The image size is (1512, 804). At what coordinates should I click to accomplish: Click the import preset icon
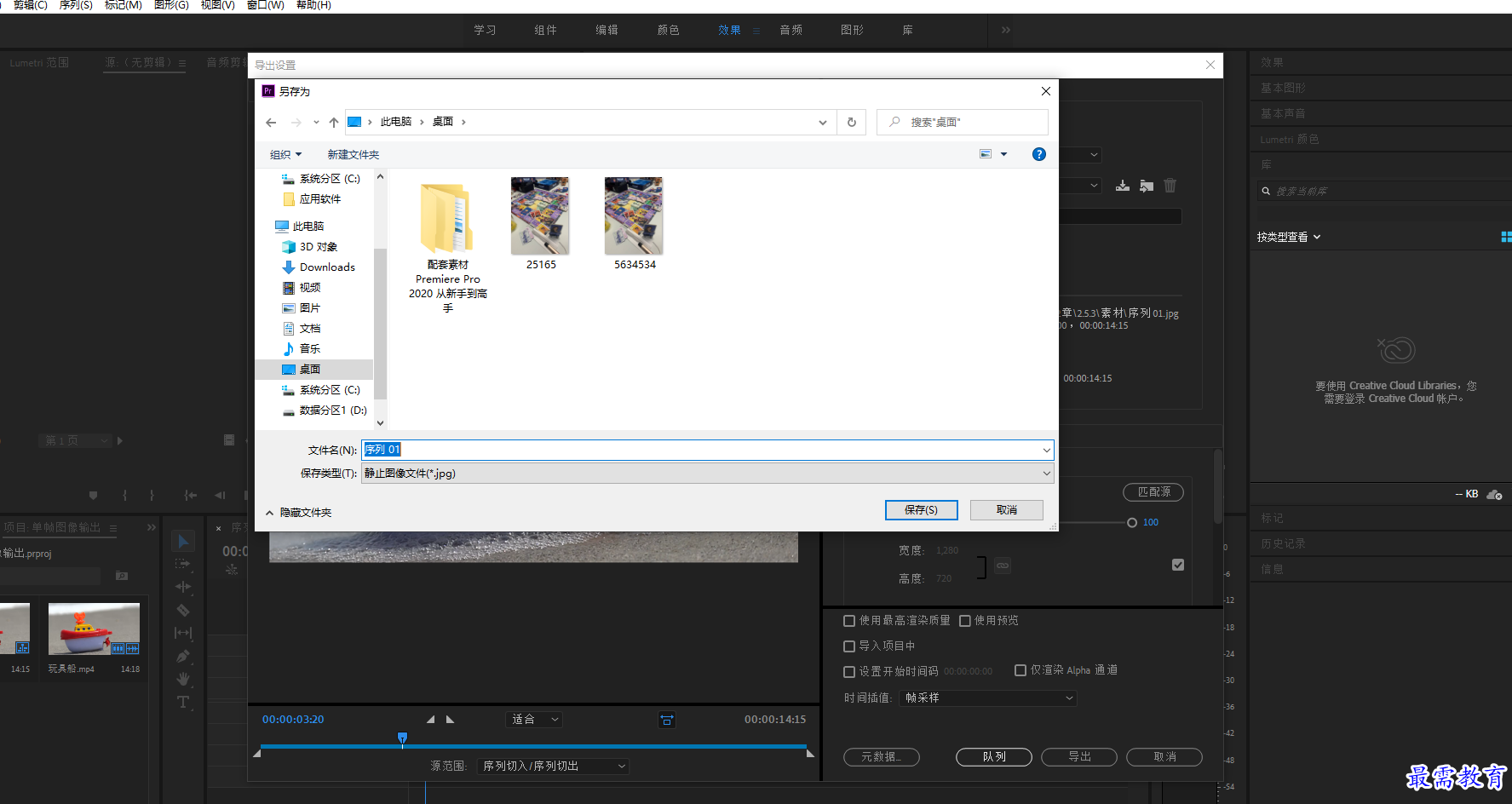1147,186
